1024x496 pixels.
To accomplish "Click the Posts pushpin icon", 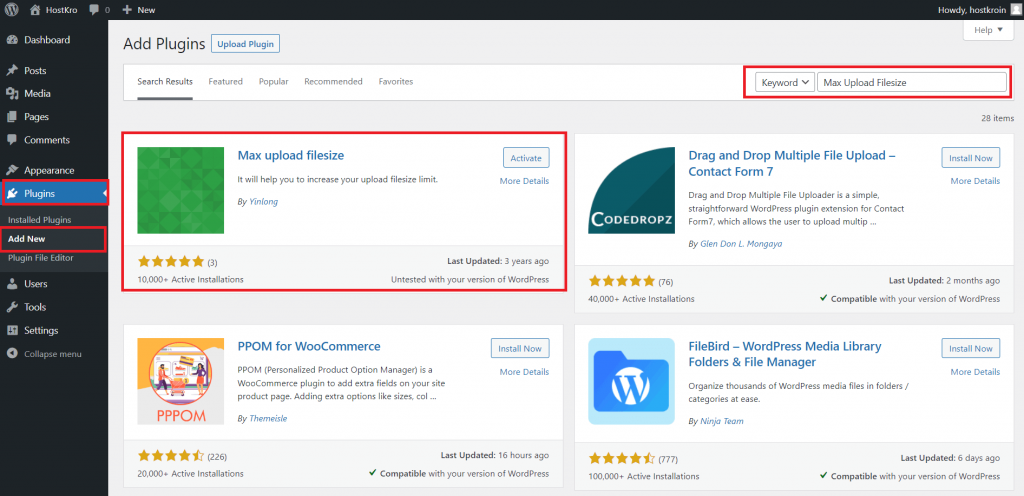I will (12, 70).
